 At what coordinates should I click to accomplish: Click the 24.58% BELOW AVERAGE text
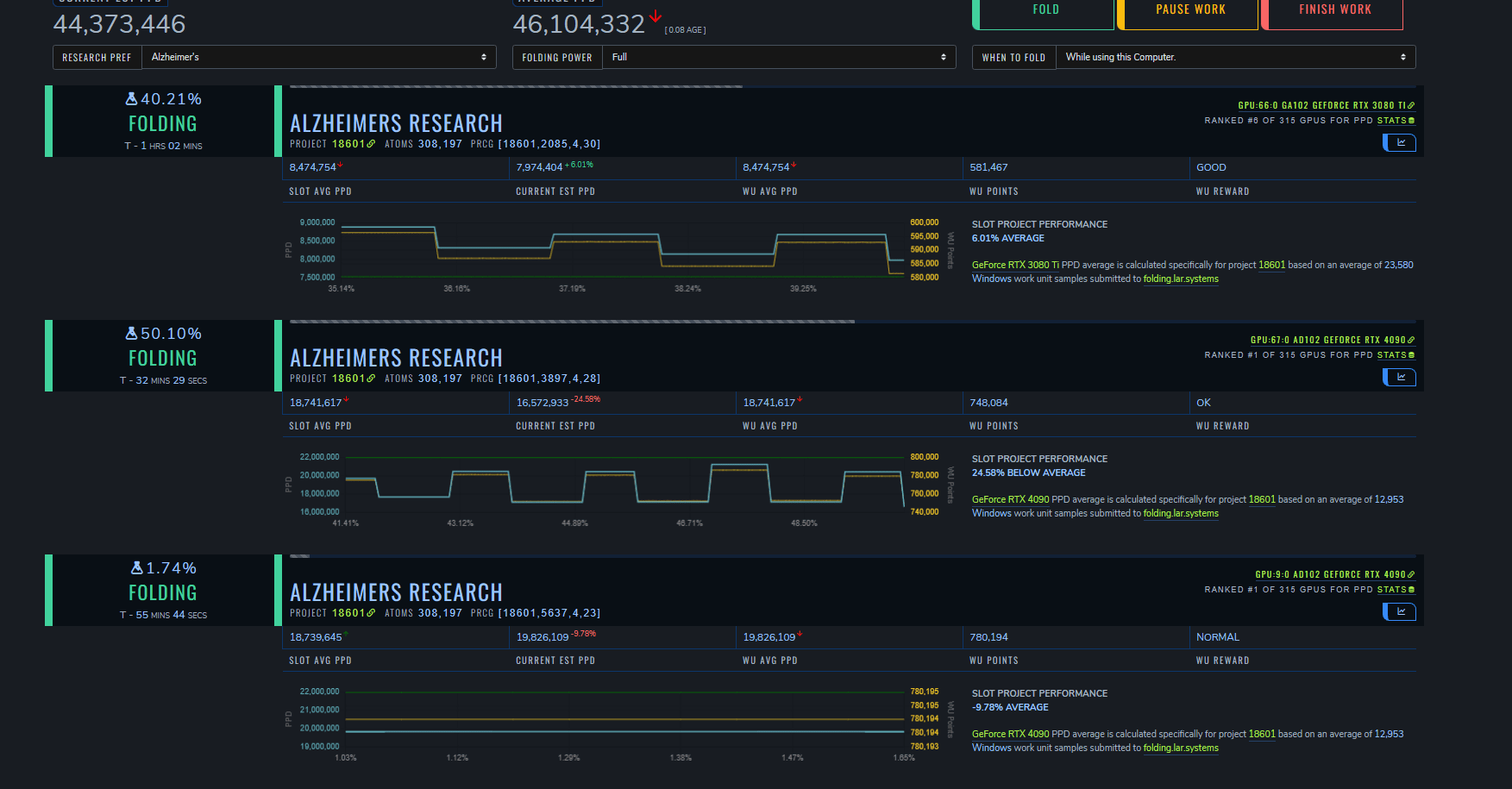click(1028, 473)
